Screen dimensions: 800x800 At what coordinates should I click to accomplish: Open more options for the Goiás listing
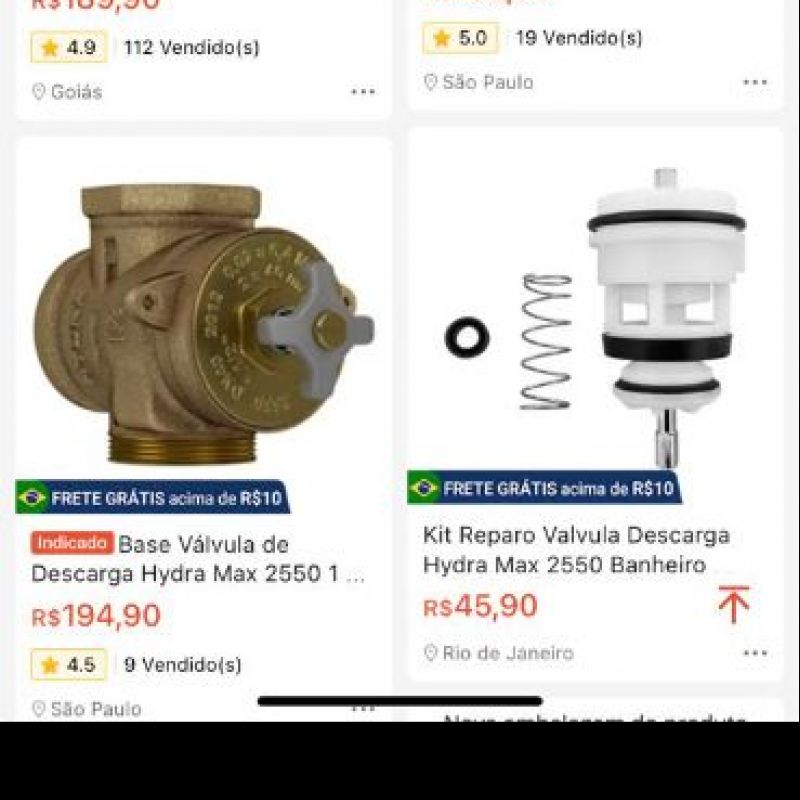point(363,92)
